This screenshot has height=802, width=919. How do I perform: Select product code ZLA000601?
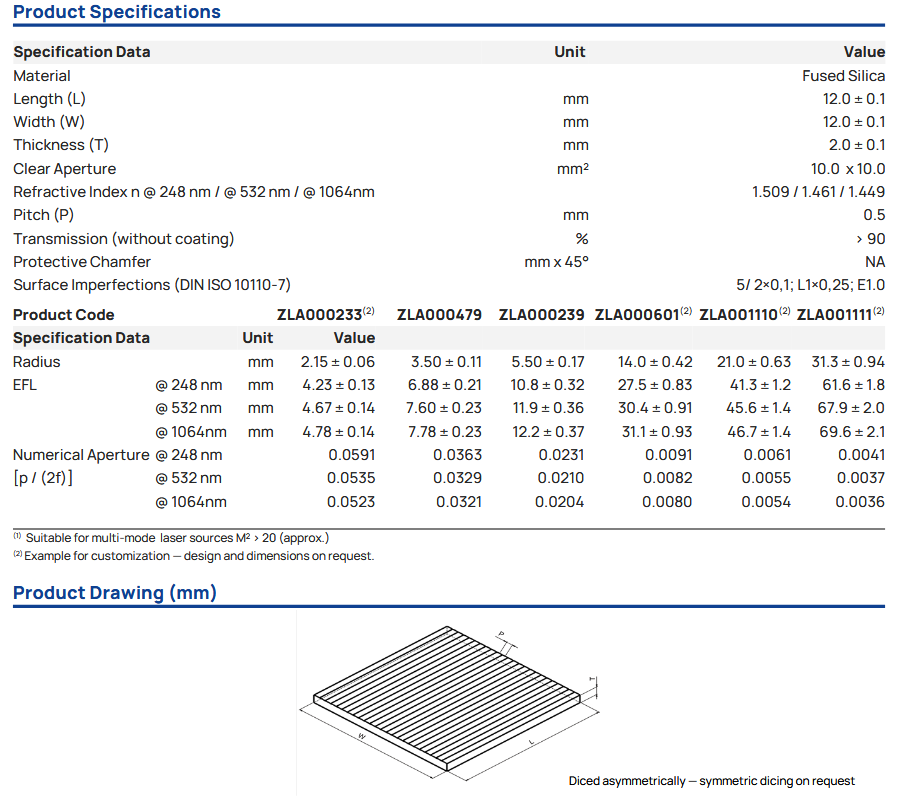[638, 315]
